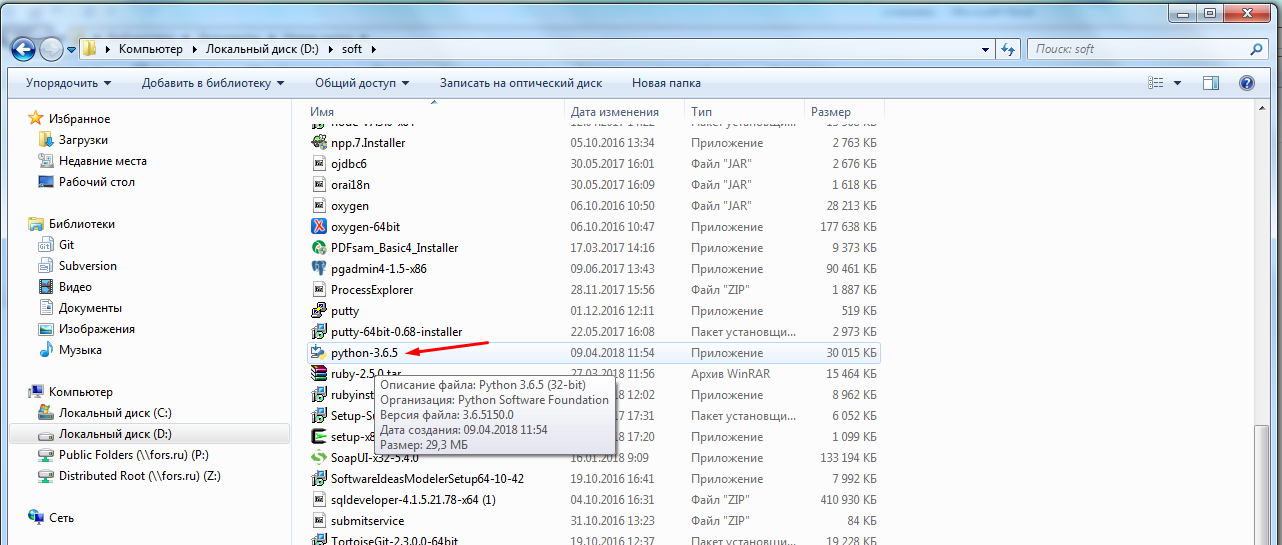Click the oxygen-64bit application icon
The image size is (1282, 545).
(319, 227)
